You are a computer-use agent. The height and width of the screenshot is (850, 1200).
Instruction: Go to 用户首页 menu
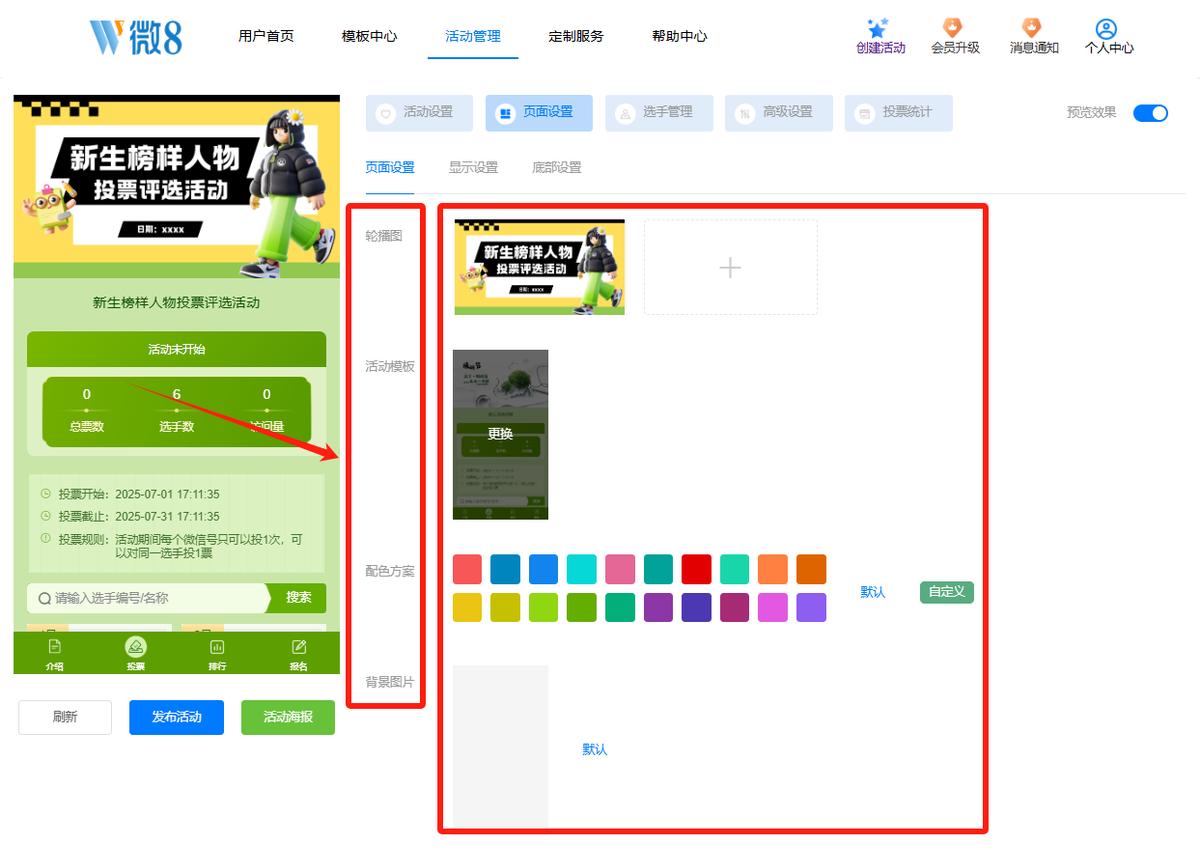[x=266, y=36]
